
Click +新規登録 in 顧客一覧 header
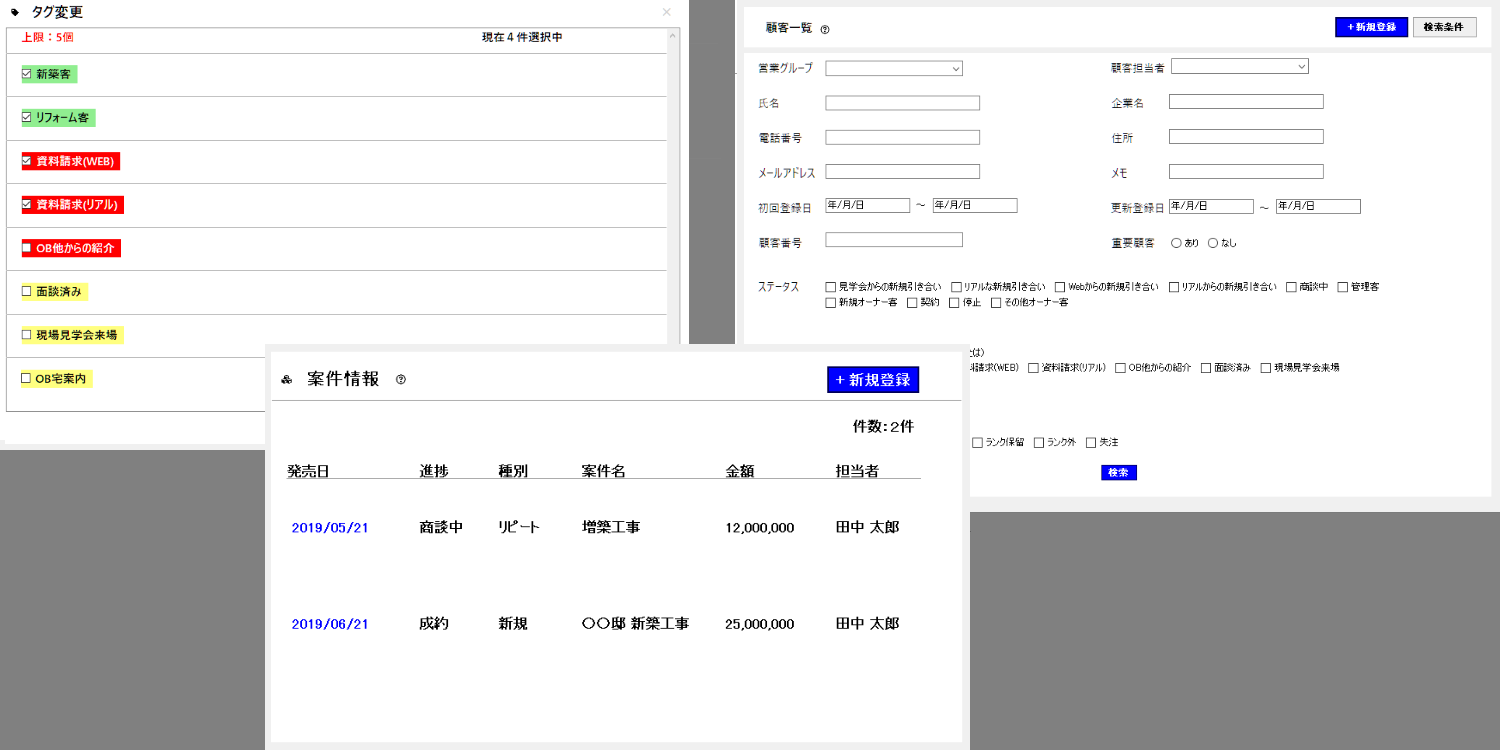tap(1371, 27)
